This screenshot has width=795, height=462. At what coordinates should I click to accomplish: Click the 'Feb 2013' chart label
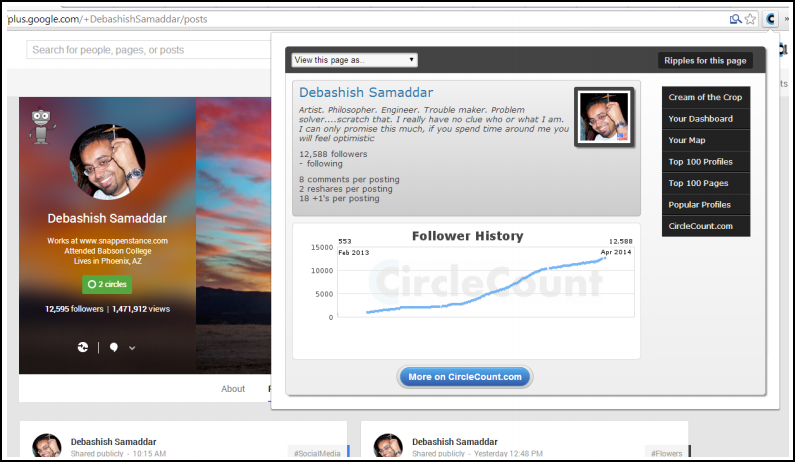(354, 253)
